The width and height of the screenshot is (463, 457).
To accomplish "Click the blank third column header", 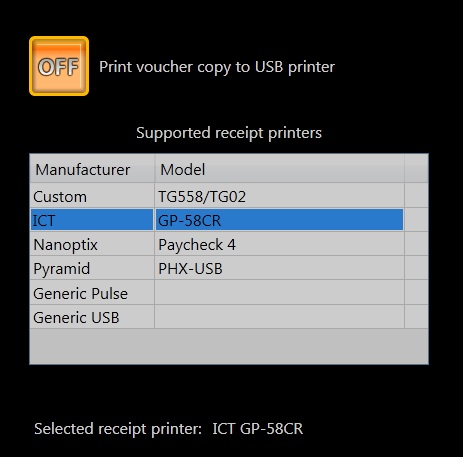I will [416, 169].
